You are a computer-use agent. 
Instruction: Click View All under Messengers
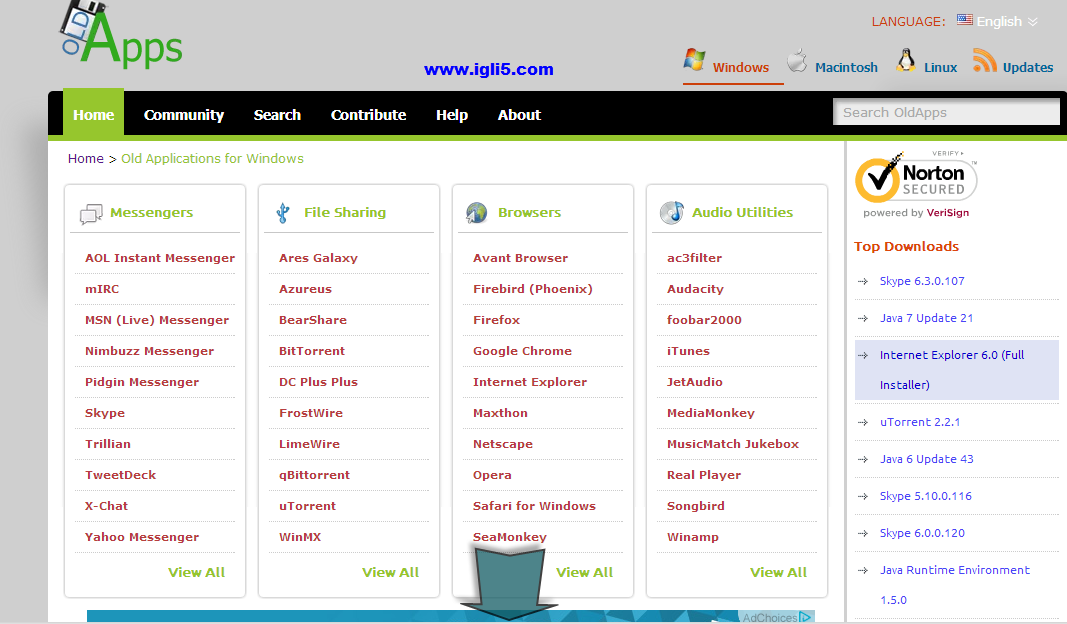(196, 572)
